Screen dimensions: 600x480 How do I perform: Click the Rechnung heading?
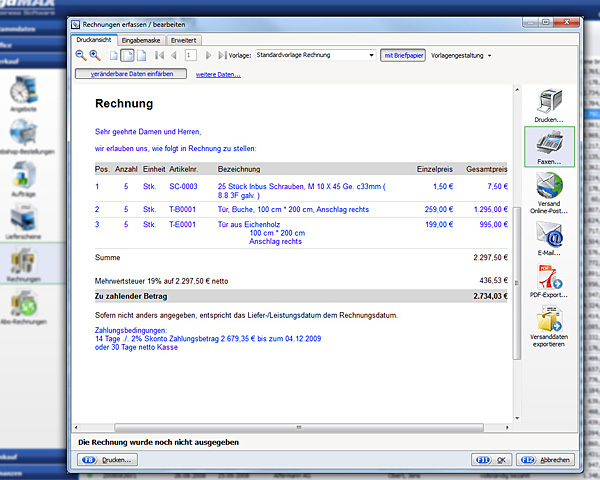(124, 103)
